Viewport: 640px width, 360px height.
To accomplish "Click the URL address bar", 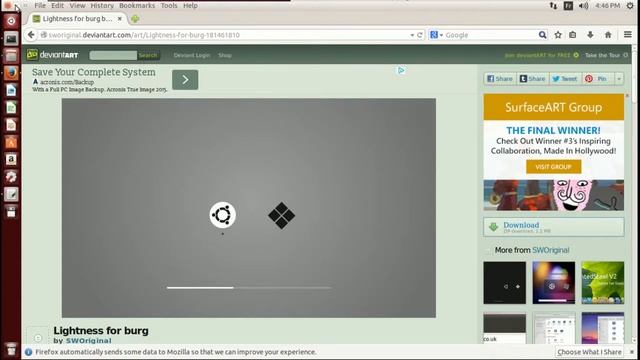I will 224,35.
